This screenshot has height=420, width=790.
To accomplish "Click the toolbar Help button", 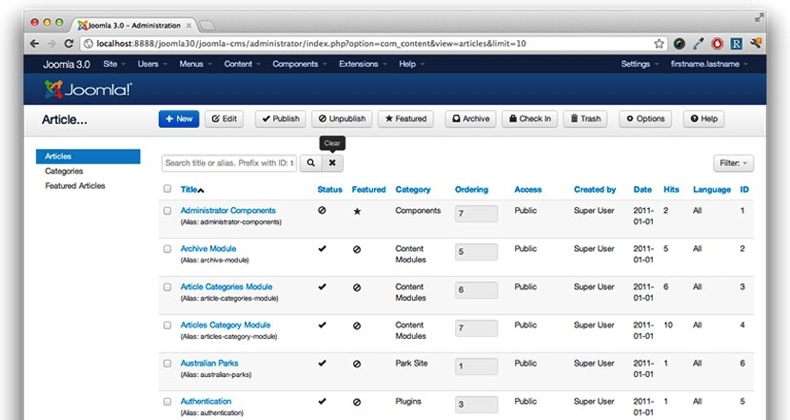I will (704, 119).
